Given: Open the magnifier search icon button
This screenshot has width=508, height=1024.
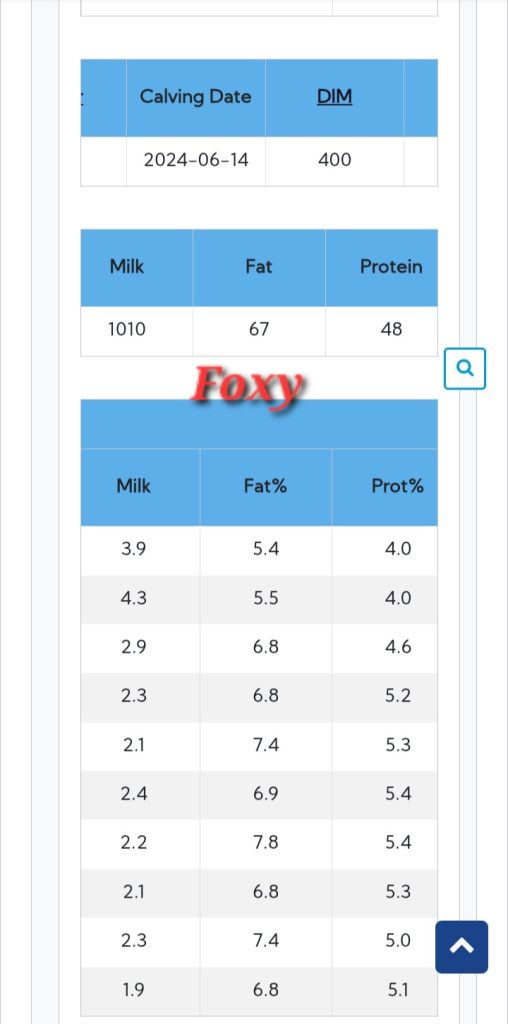Looking at the screenshot, I should 464,369.
